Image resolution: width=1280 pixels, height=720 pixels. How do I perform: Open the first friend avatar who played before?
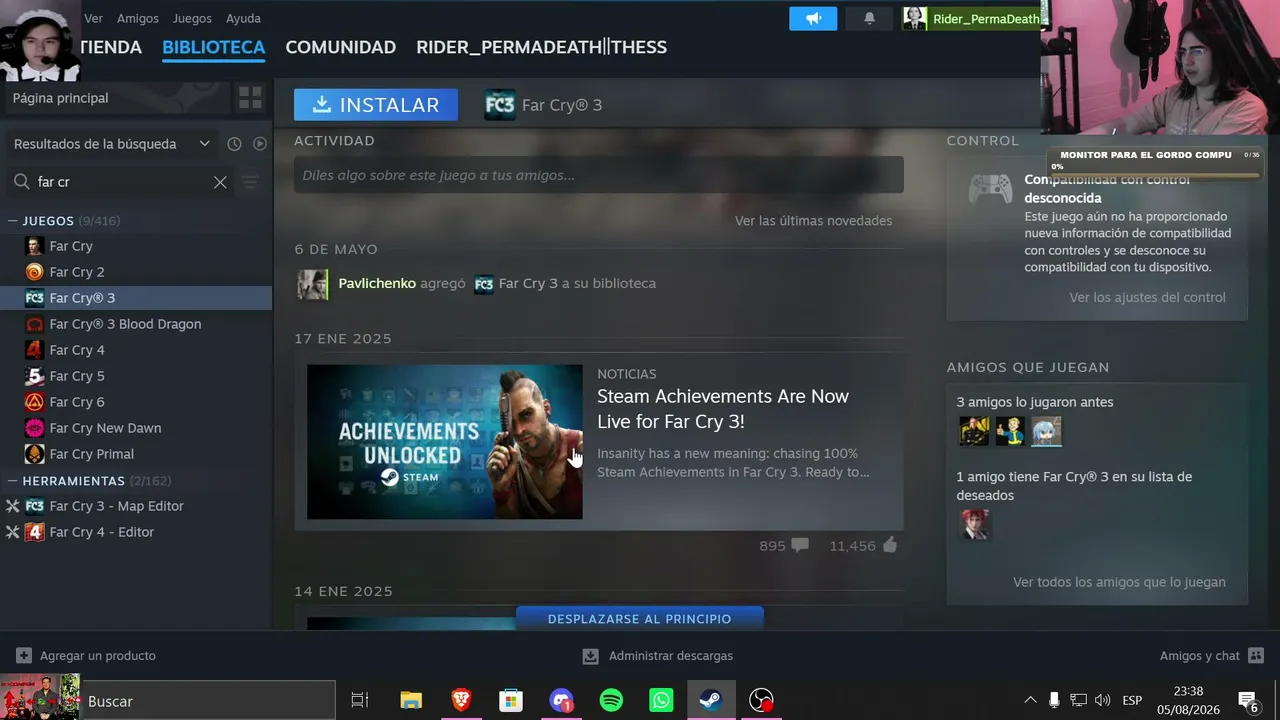(x=974, y=432)
